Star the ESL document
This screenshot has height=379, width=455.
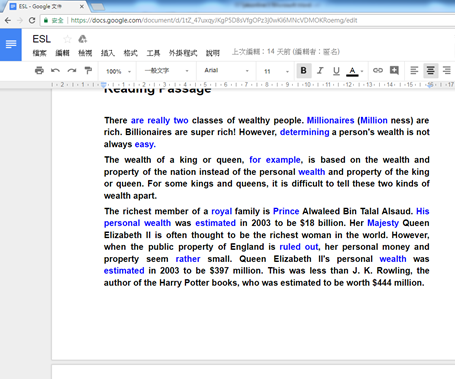[68, 39]
